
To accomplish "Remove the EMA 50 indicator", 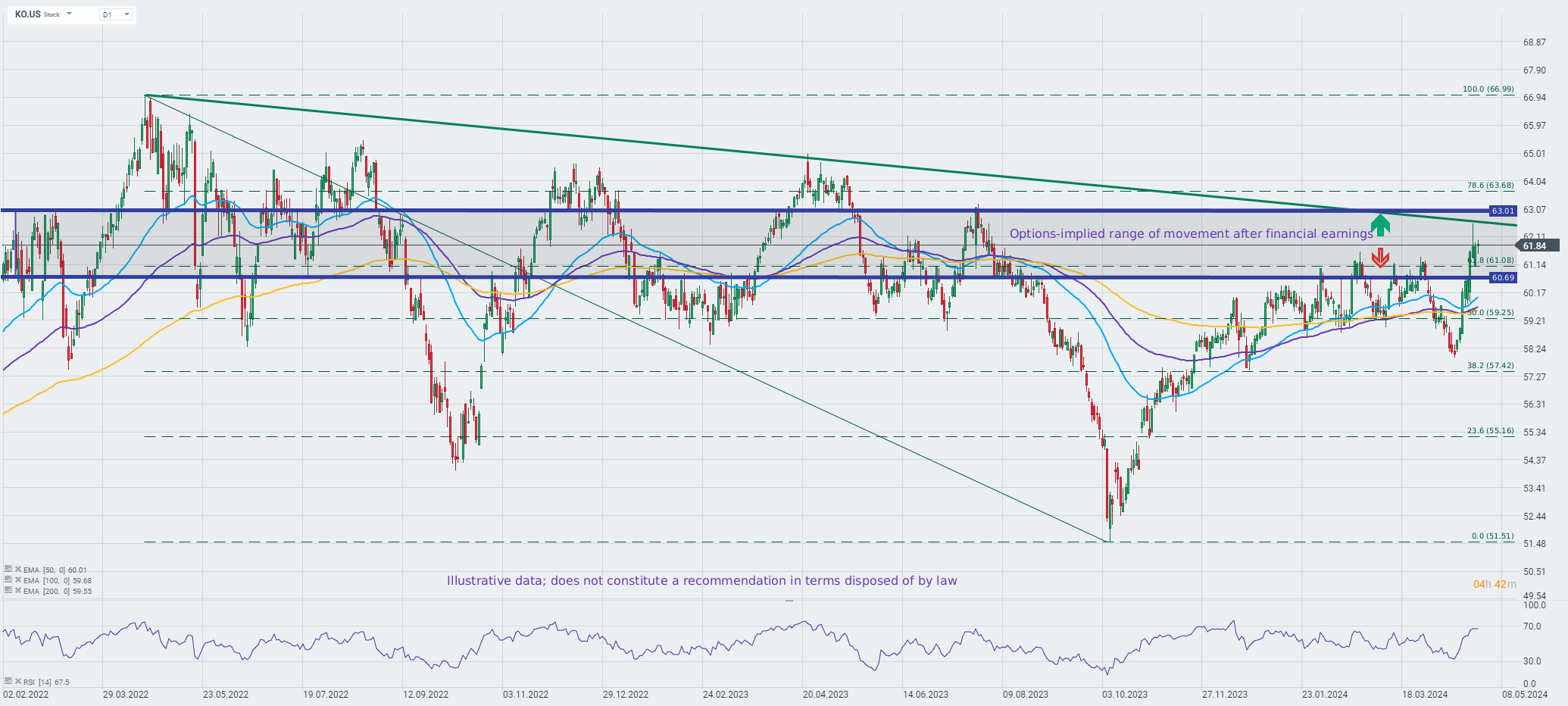I will 17,569.
